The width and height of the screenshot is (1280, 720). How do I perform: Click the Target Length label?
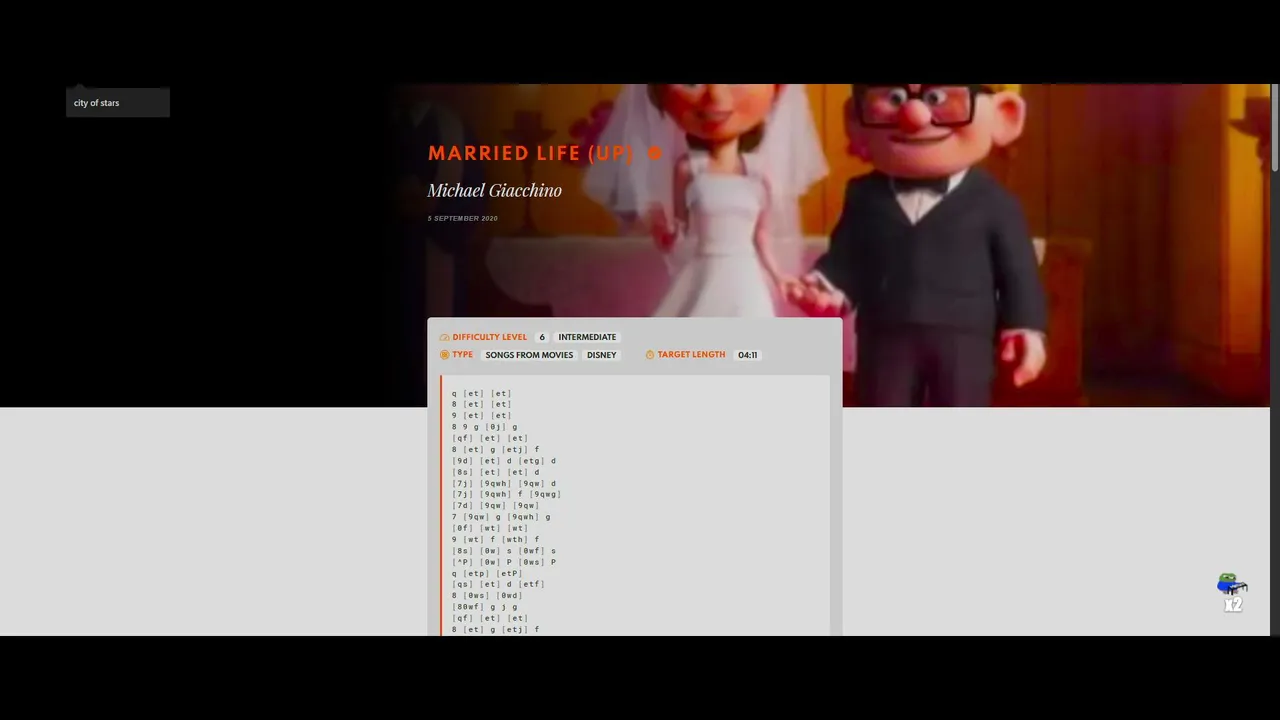(x=691, y=355)
